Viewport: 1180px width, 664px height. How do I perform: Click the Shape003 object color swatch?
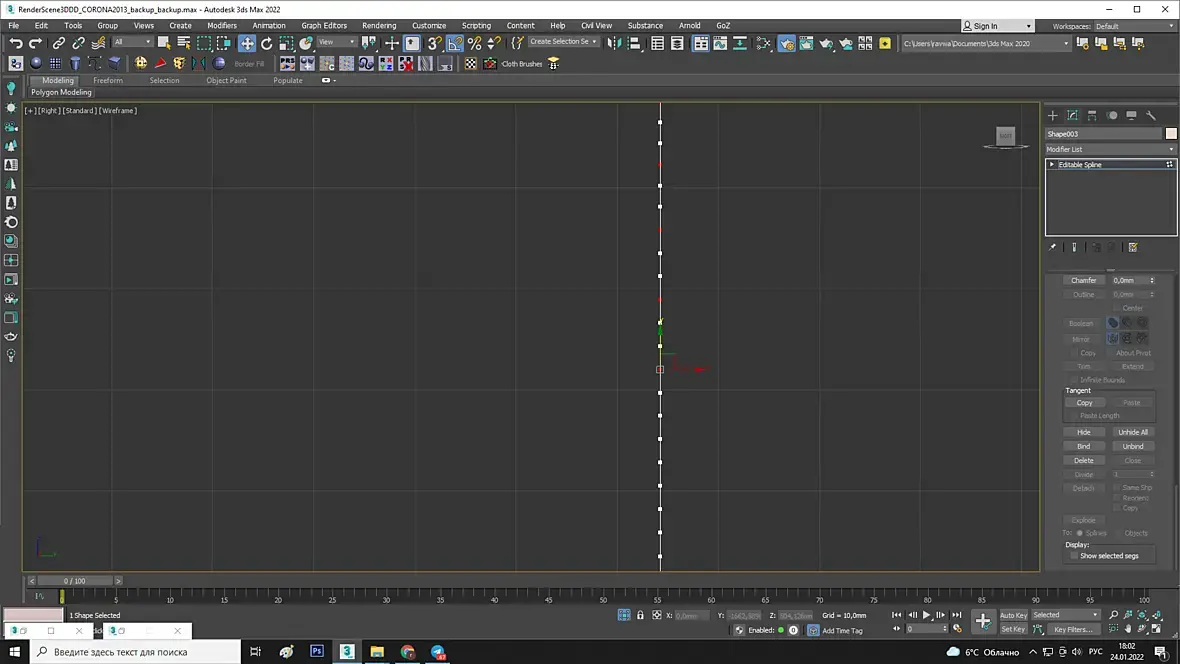coord(1170,133)
